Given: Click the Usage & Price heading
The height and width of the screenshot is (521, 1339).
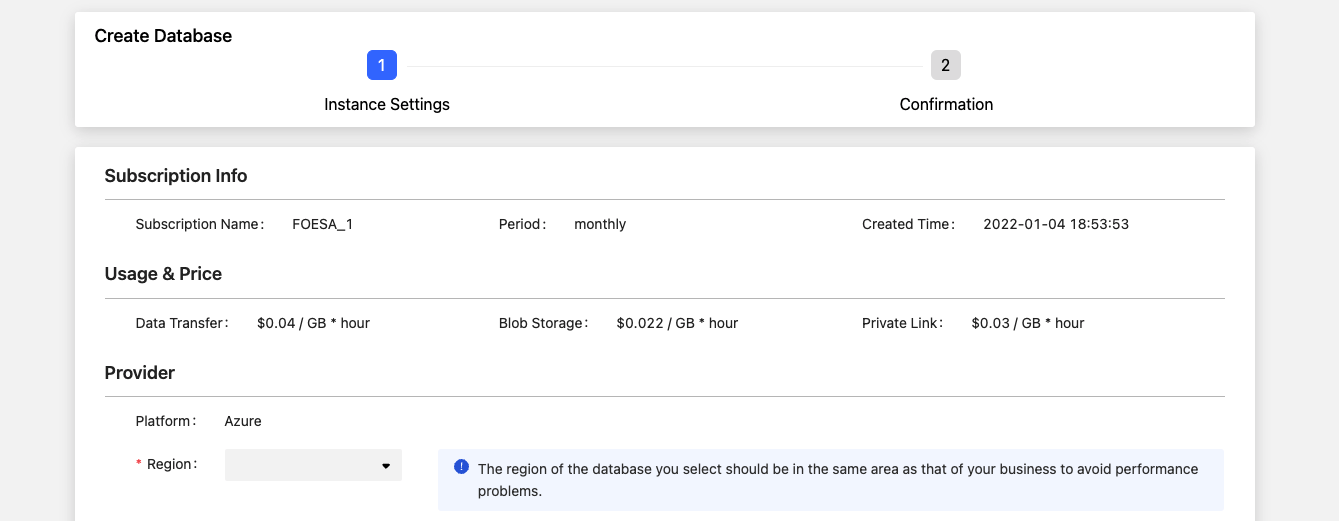Looking at the screenshot, I should click(163, 274).
